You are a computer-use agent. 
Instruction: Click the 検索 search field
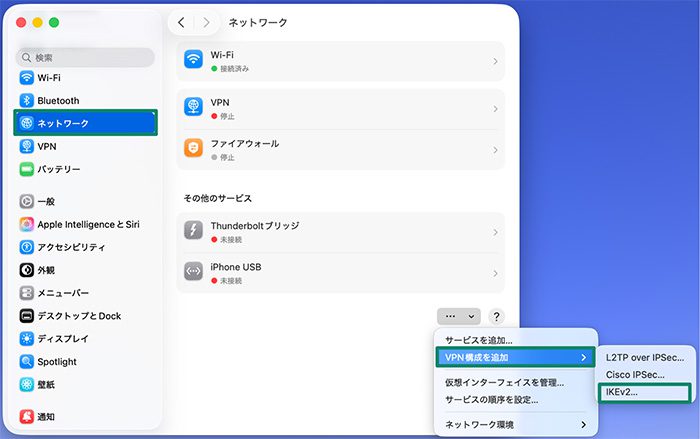pyautogui.click(x=85, y=58)
